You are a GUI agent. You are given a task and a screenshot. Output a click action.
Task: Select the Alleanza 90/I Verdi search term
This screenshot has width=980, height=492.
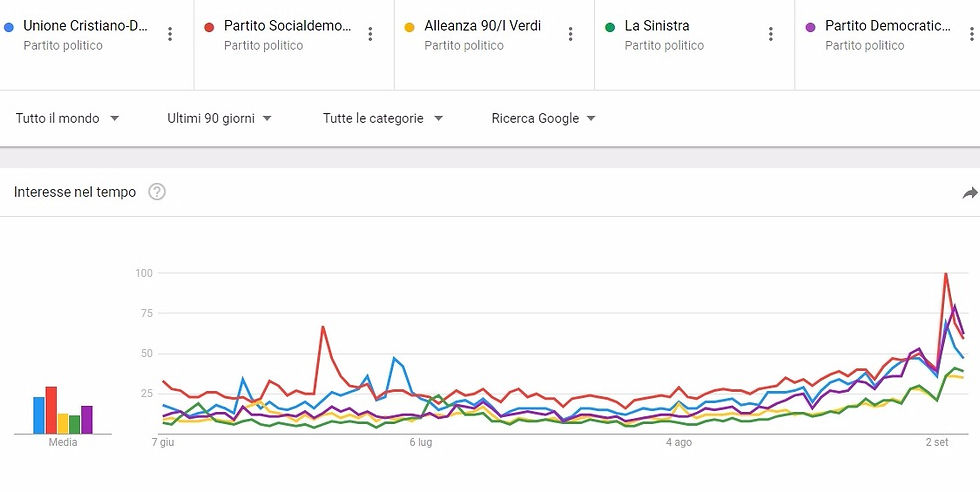point(482,26)
